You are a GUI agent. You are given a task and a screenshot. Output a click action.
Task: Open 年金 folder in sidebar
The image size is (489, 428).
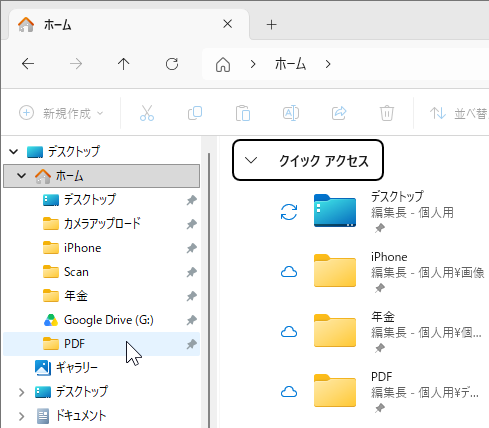click(102, 296)
